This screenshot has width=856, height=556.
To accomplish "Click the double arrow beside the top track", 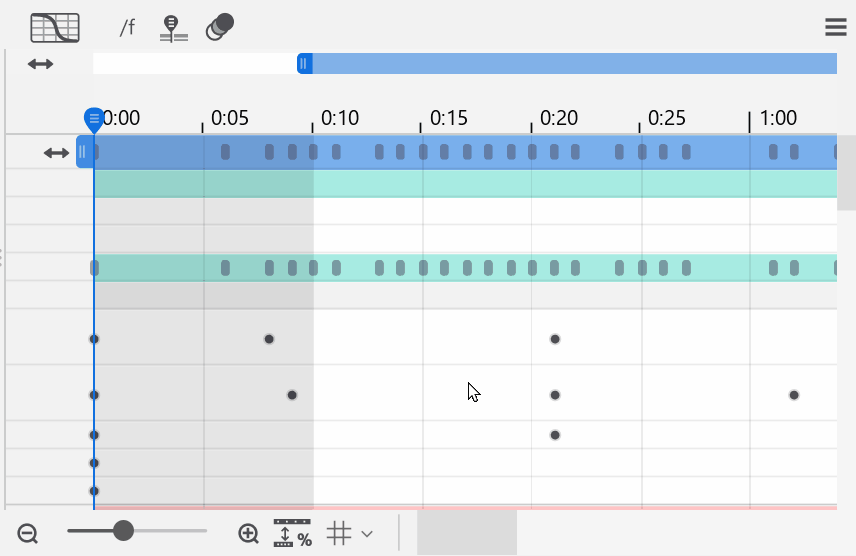I will pyautogui.click(x=56, y=153).
